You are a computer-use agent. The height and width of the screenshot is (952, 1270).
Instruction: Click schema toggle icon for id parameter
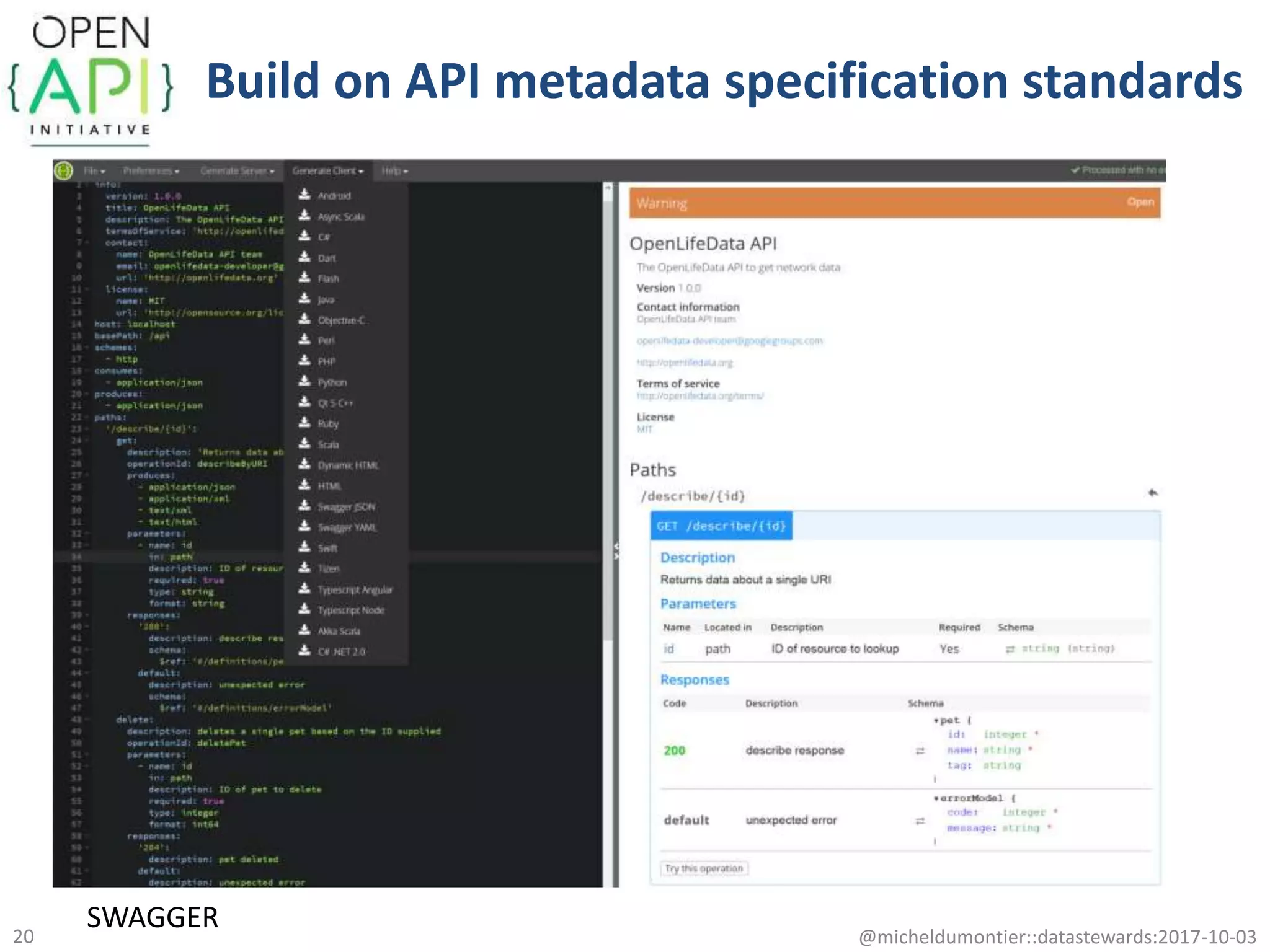click(x=1010, y=649)
